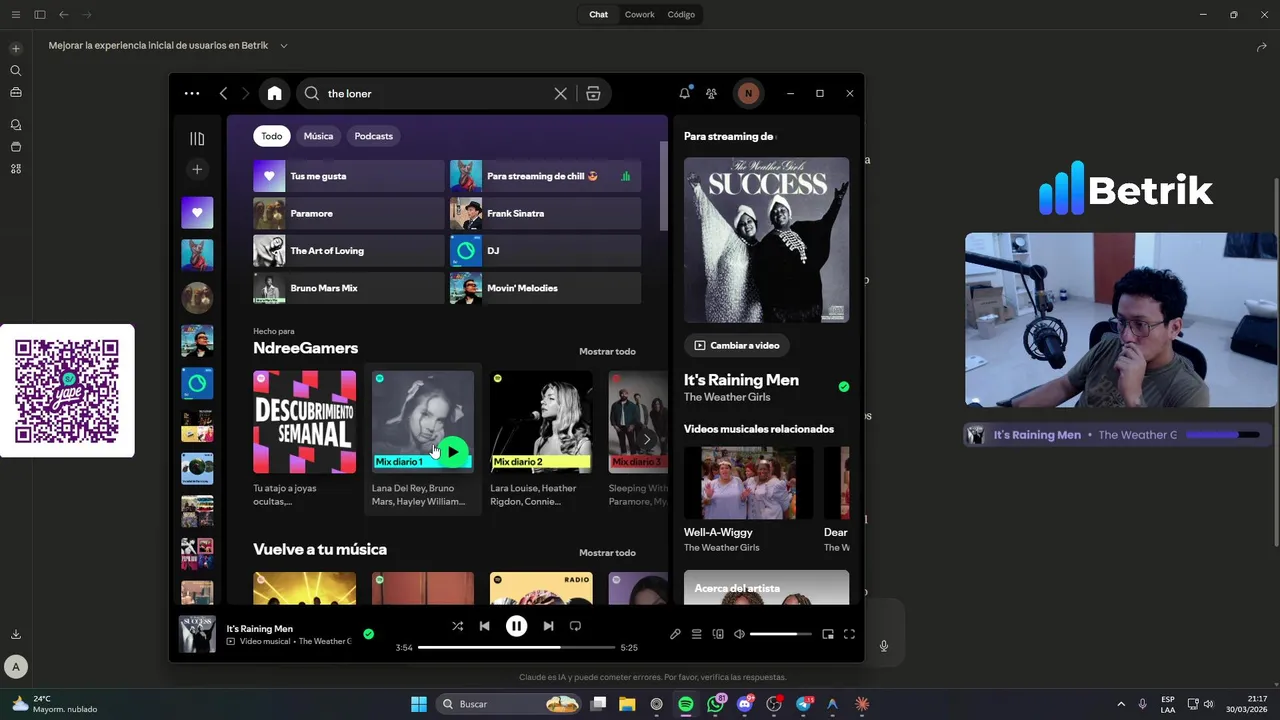Select the Todo filter chip

[272, 136]
